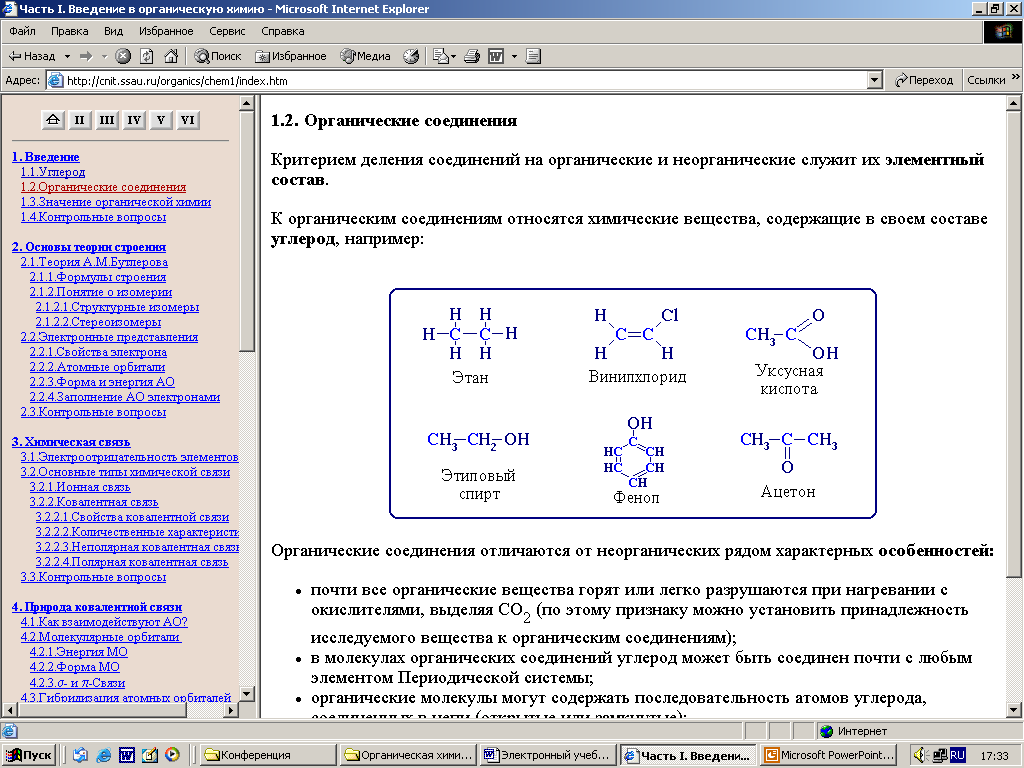Click the Go (Переход) button
The width and height of the screenshot is (1024, 768).
[x=924, y=80]
